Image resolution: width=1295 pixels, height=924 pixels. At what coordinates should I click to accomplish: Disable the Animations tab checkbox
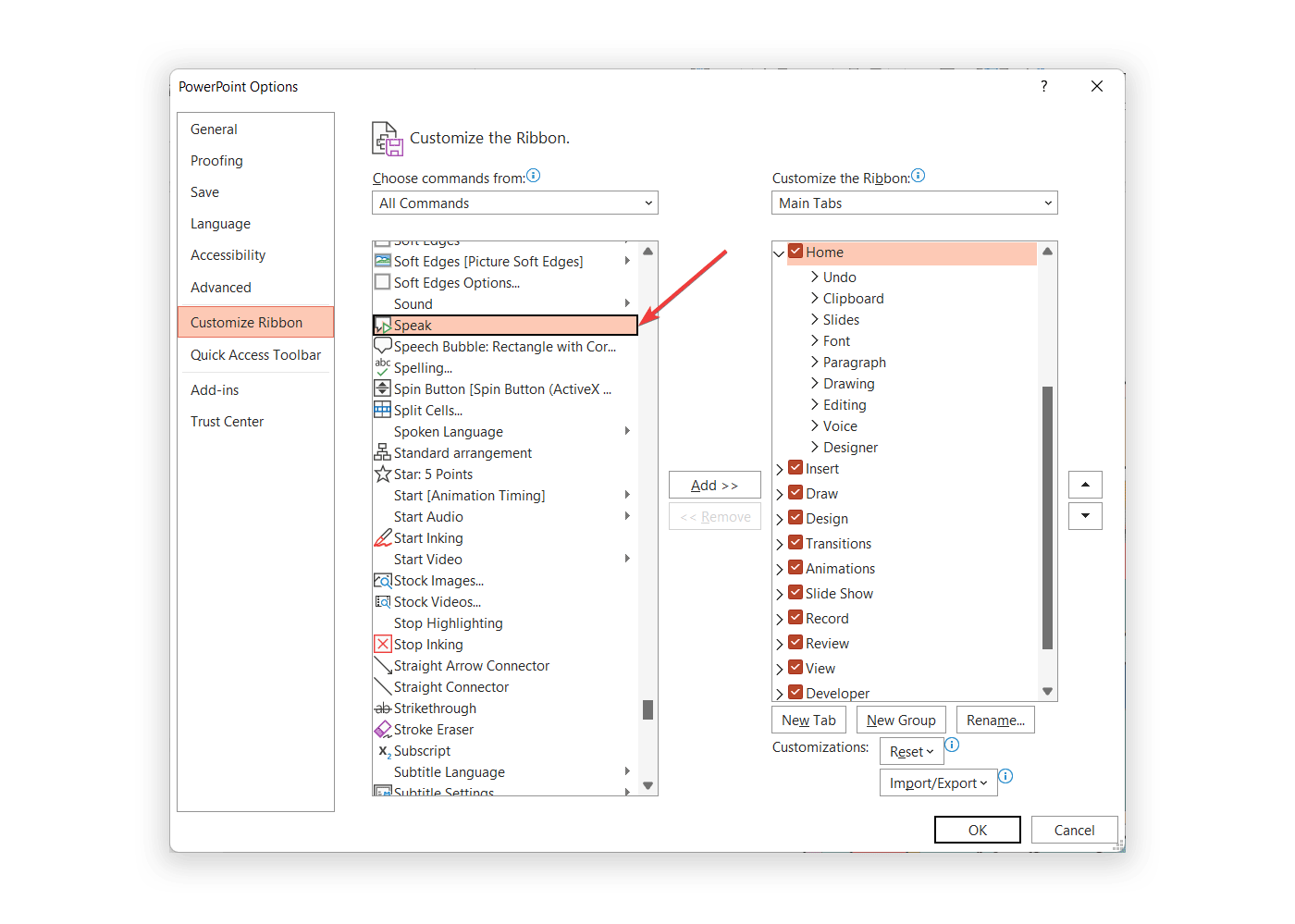click(795, 568)
